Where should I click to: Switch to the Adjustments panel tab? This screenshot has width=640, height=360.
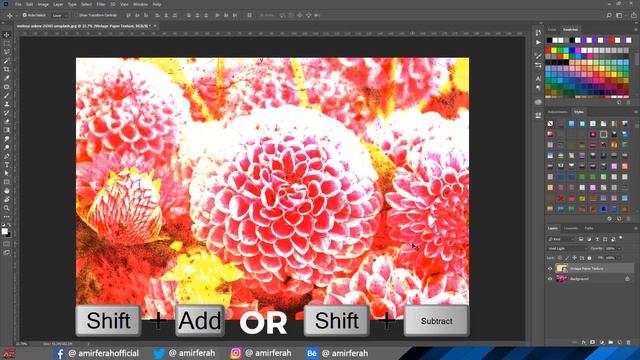click(558, 112)
